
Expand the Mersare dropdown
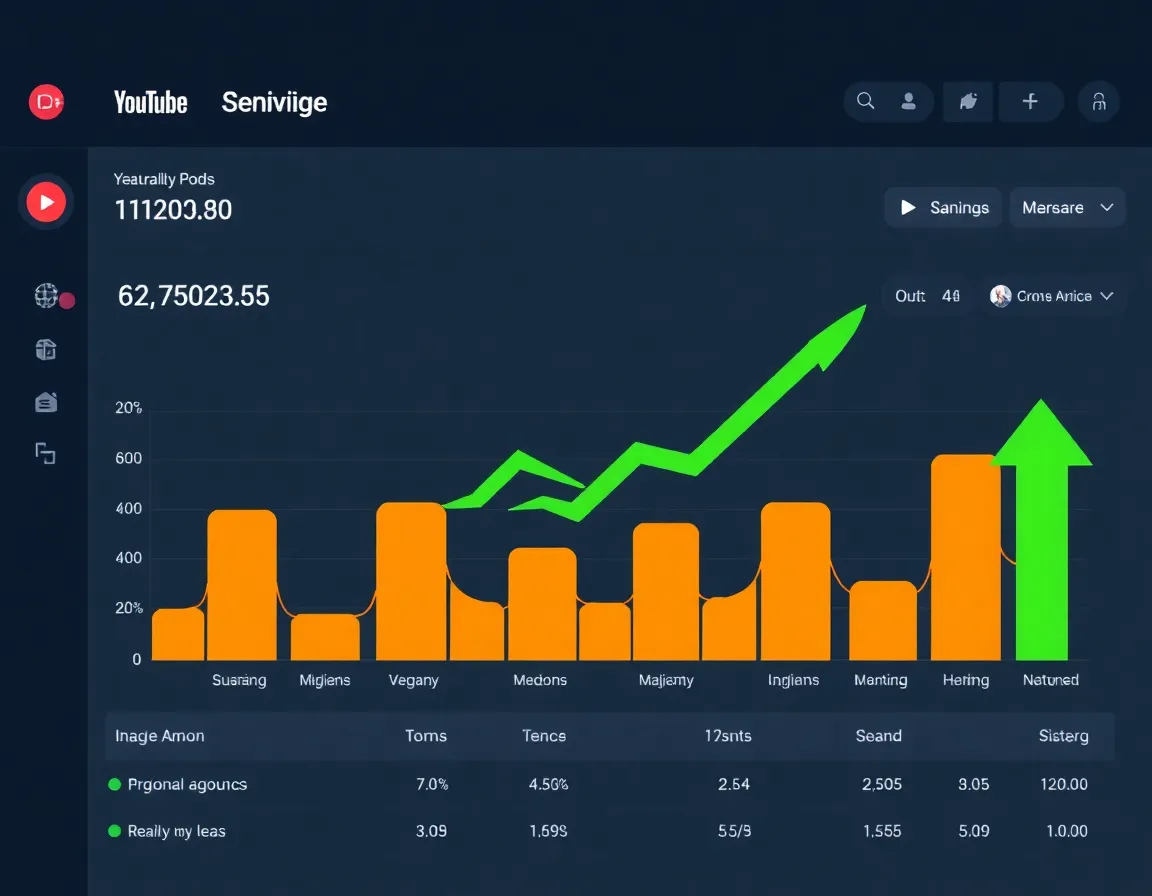pyautogui.click(x=1067, y=208)
